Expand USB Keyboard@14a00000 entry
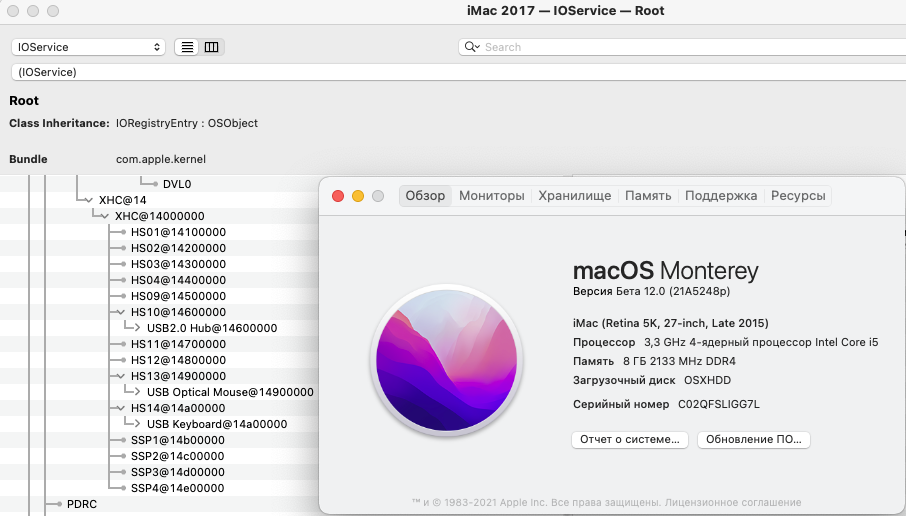The height and width of the screenshot is (516, 906). [x=137, y=424]
